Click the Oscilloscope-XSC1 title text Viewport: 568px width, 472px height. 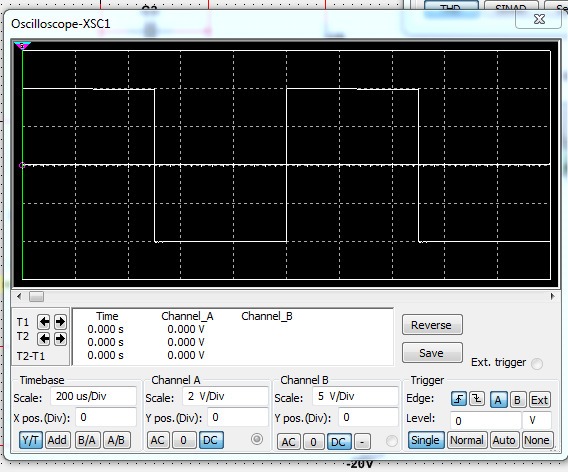pyautogui.click(x=60, y=24)
